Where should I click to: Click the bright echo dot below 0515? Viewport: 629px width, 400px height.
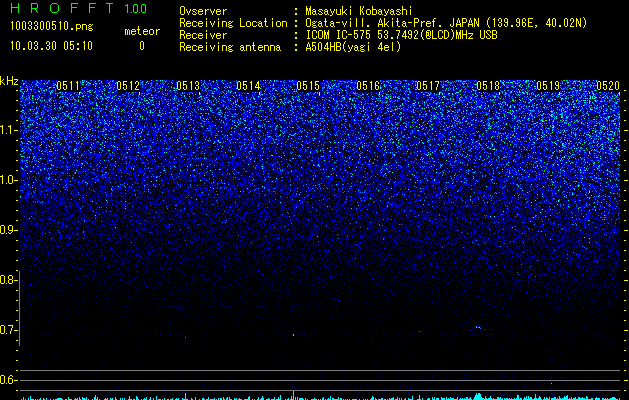pos(293,335)
